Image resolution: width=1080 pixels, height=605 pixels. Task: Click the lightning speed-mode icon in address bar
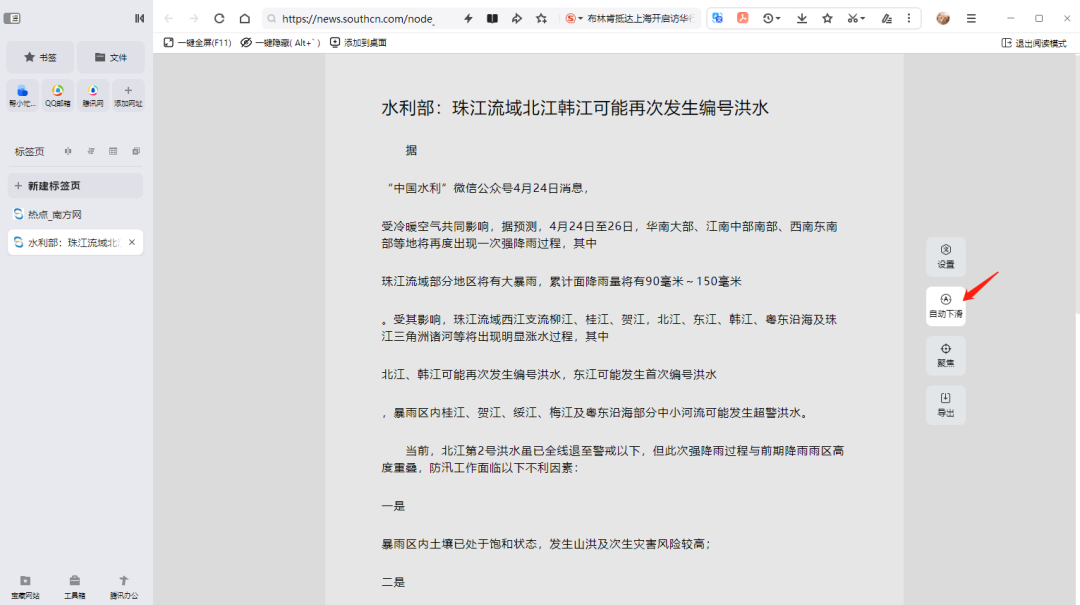[468, 19]
